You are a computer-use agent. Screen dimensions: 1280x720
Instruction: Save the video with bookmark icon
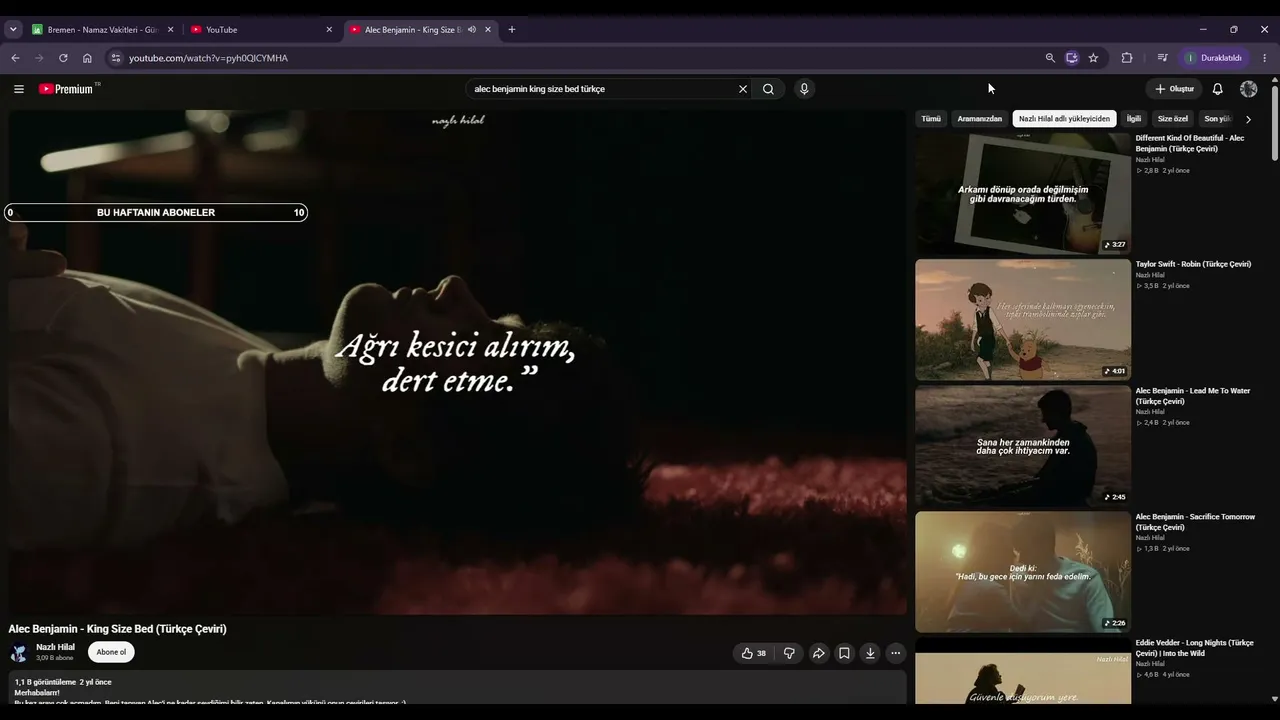pos(844,653)
